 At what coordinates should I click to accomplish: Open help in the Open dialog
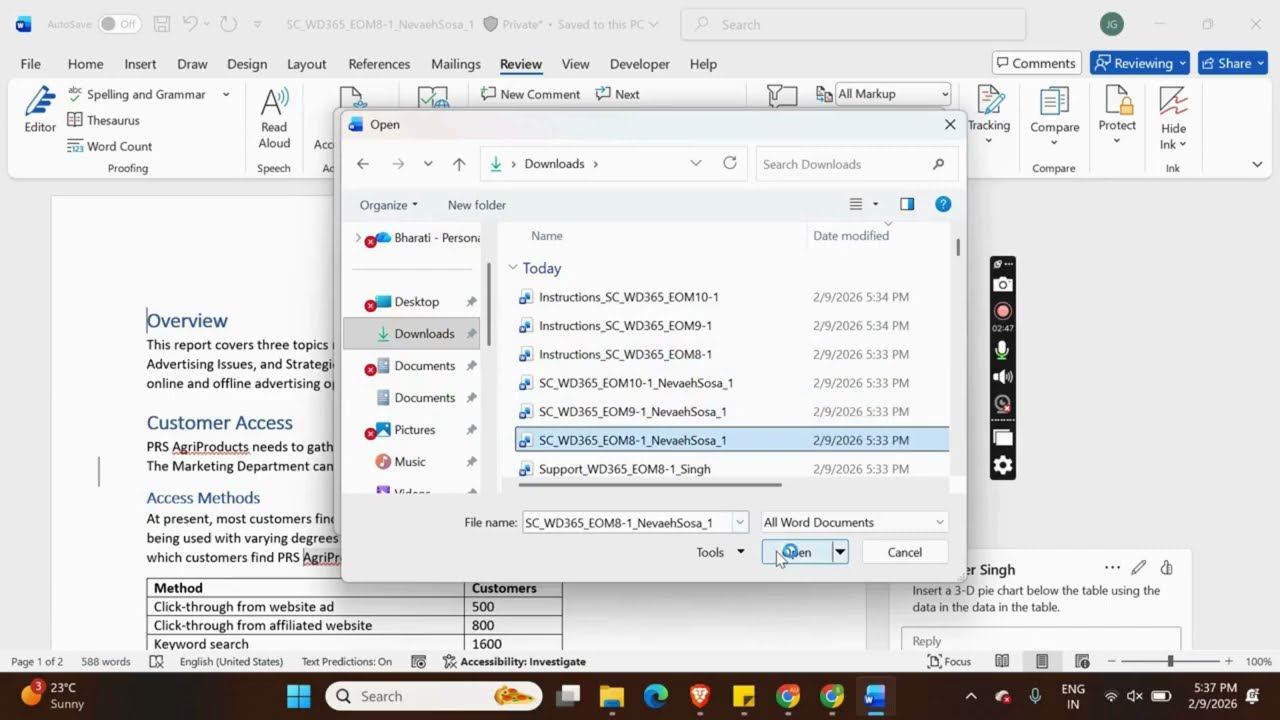point(942,204)
